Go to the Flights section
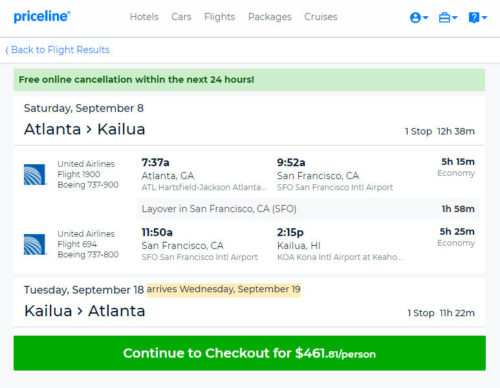This screenshot has width=500, height=388. click(220, 17)
